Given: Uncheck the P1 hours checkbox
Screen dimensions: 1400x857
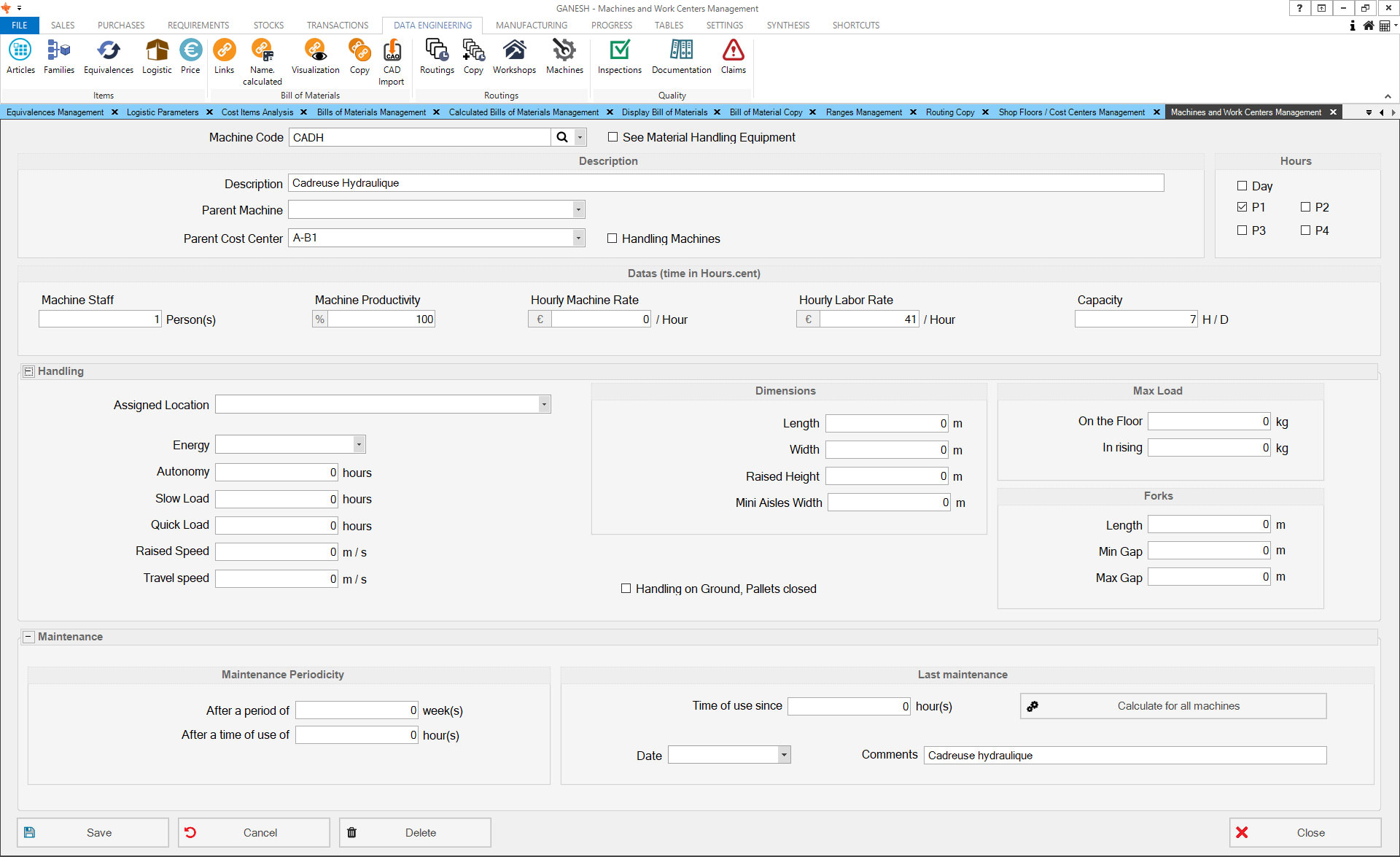Looking at the screenshot, I should 1242,207.
